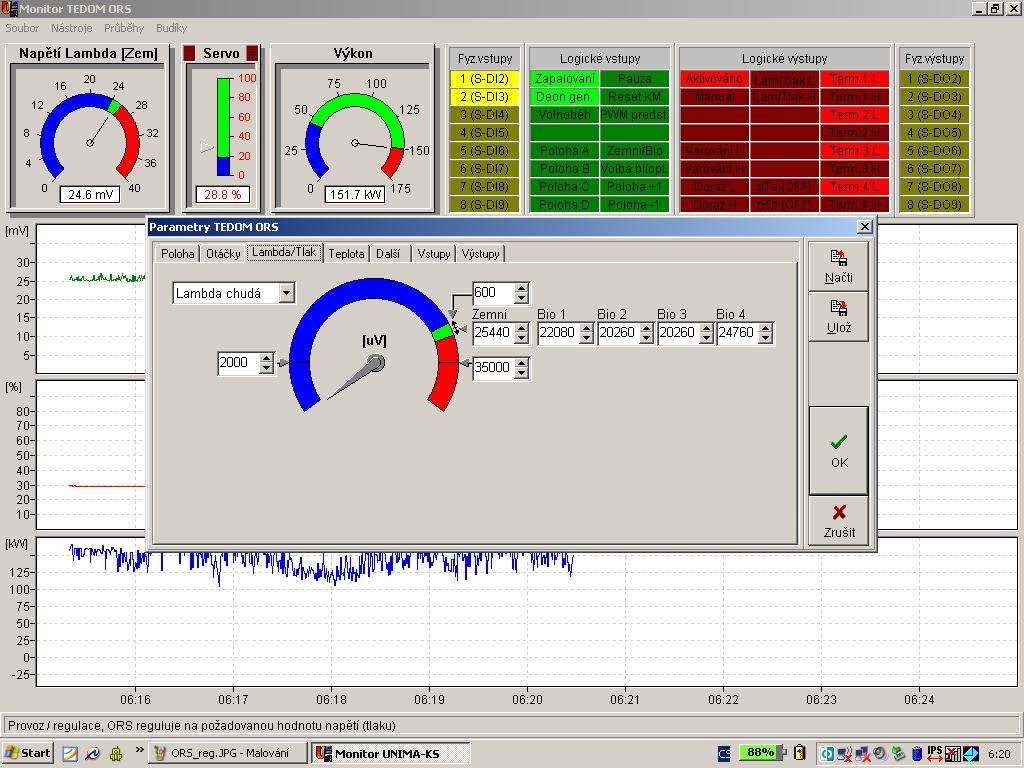
Task: Toggle the Aktivováno logic output indicator
Action: 714,79
